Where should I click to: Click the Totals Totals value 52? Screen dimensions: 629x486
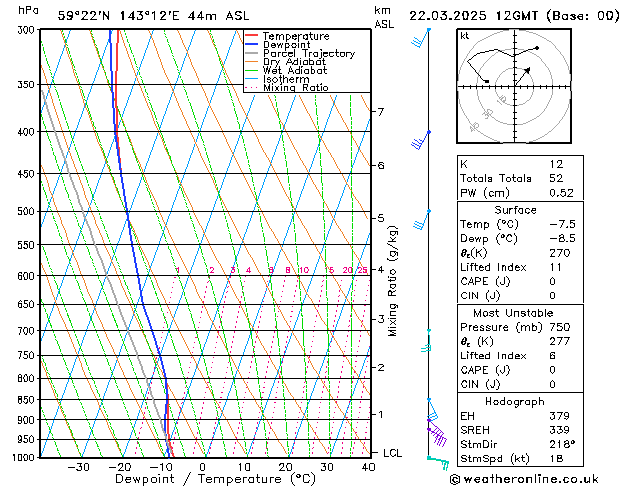click(556, 178)
